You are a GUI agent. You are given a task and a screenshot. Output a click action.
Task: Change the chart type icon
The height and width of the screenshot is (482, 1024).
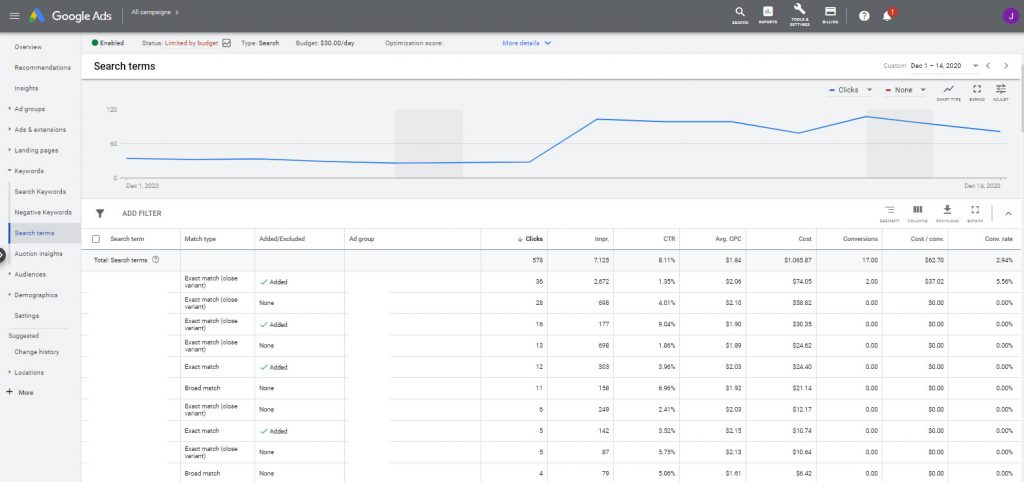click(948, 92)
